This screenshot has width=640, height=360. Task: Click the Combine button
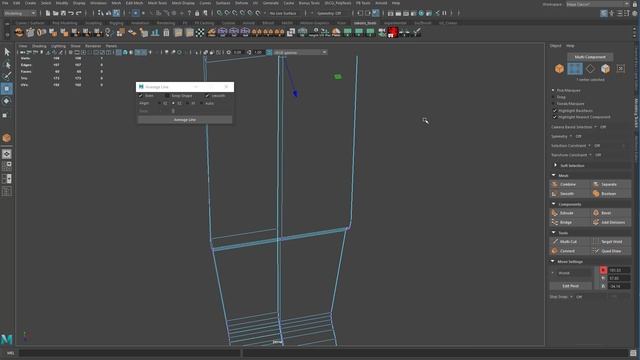click(x=570, y=184)
